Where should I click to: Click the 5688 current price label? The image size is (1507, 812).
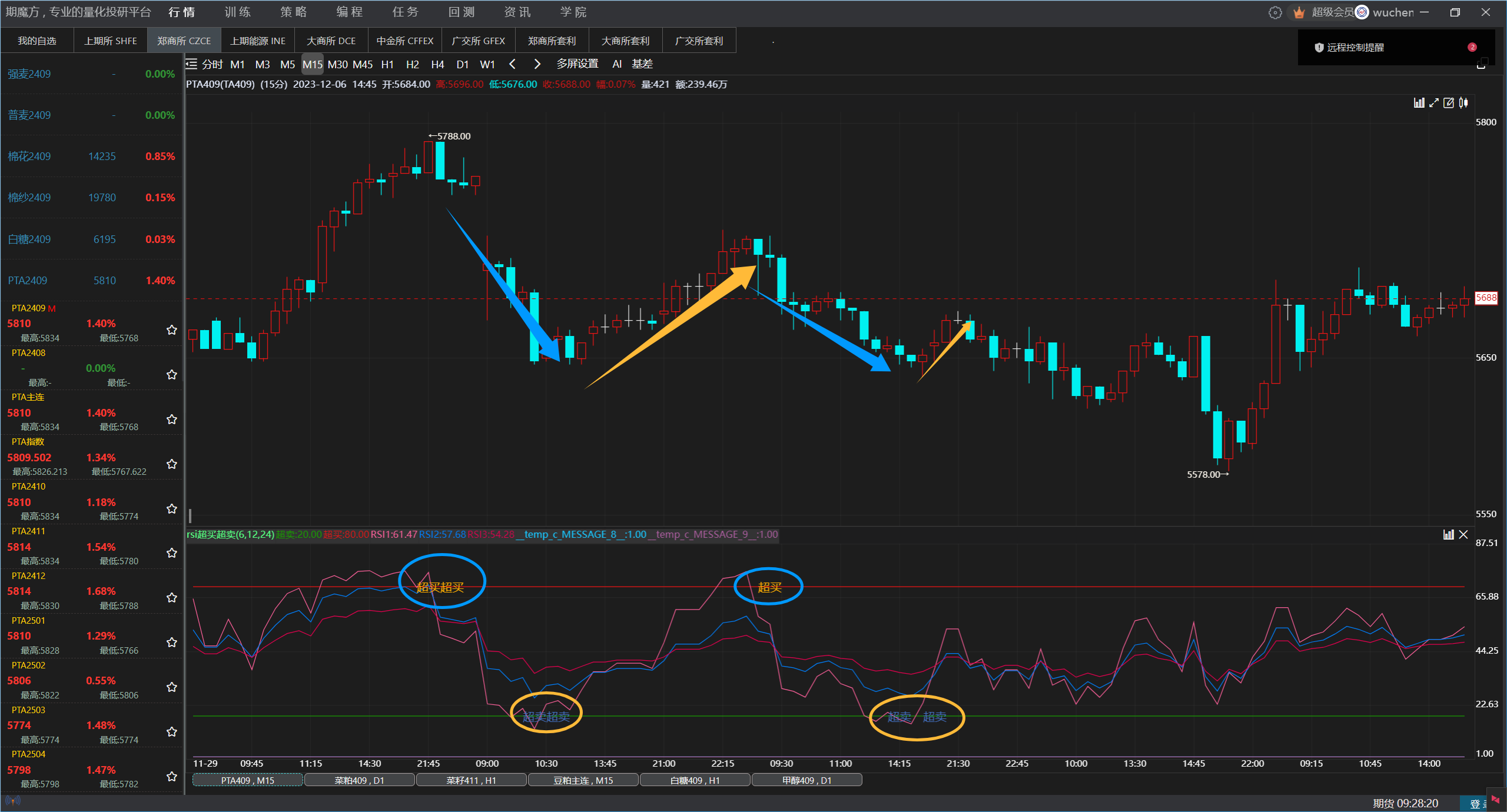tap(1486, 298)
